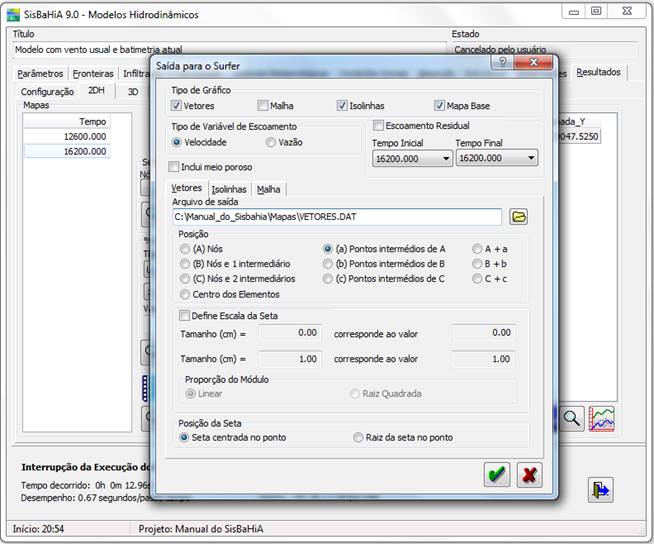This screenshot has width=654, height=544.
Task: Click second Tamanho (cm) field 1.00
Action: click(290, 359)
